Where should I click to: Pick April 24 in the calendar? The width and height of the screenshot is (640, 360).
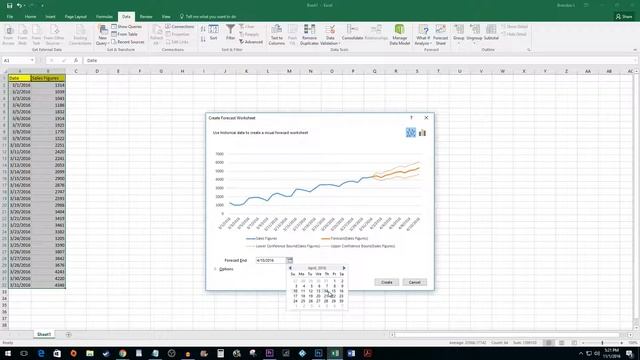295,301
